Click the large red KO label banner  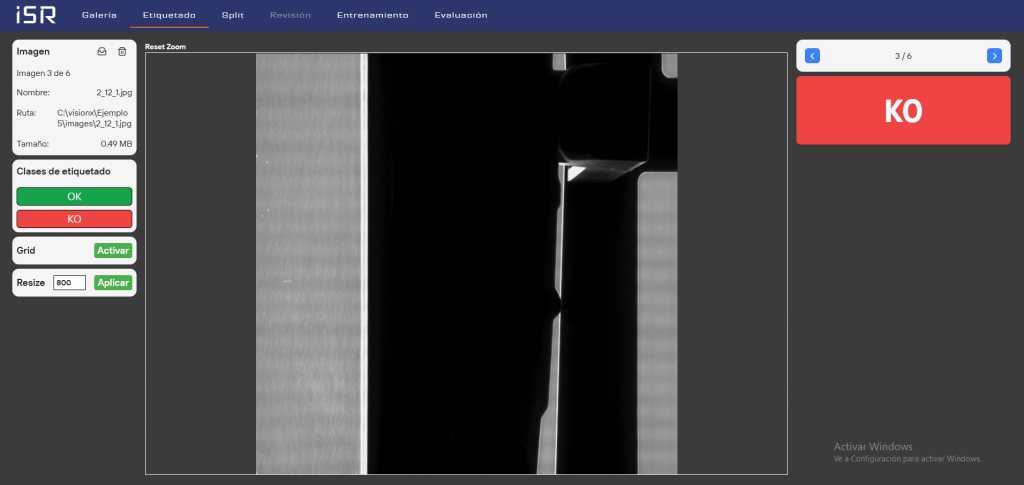[x=903, y=111]
